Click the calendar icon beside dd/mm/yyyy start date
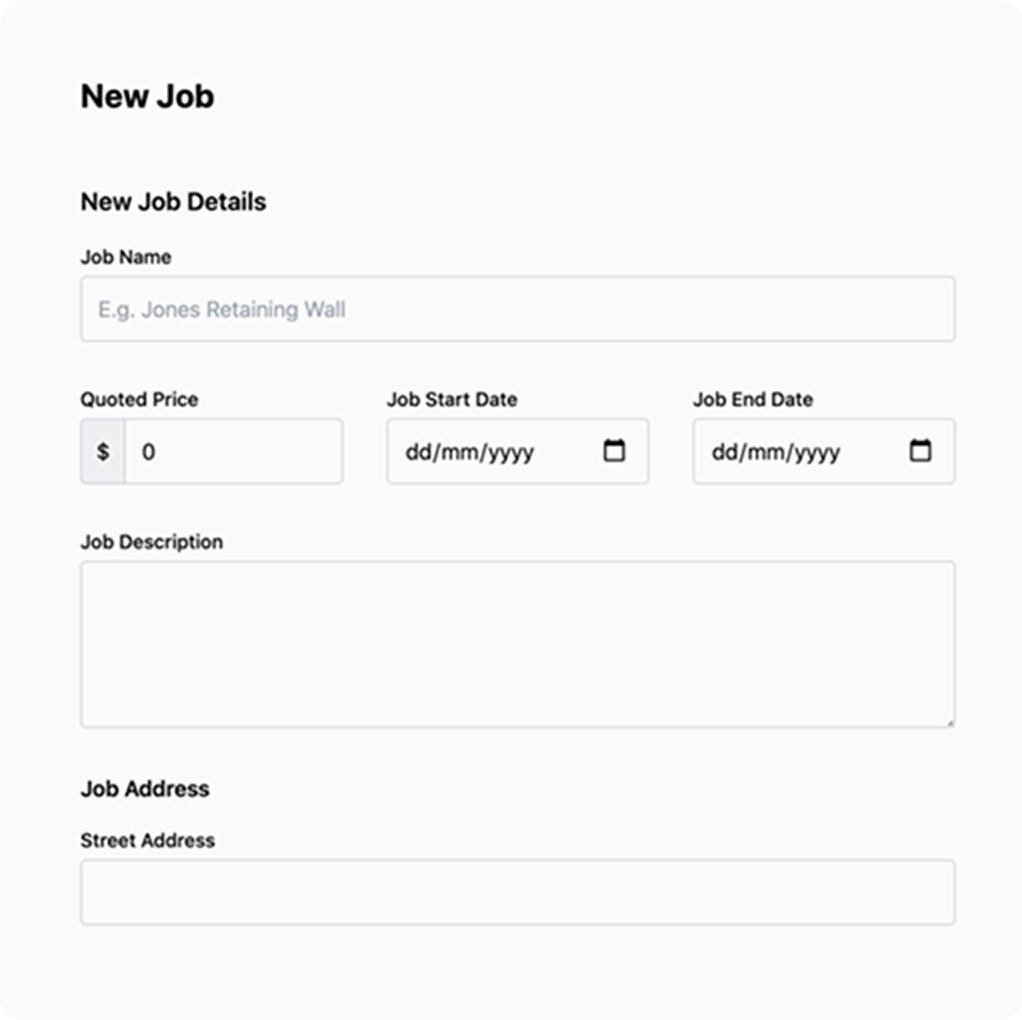This screenshot has height=1020, width=1022. (614, 452)
